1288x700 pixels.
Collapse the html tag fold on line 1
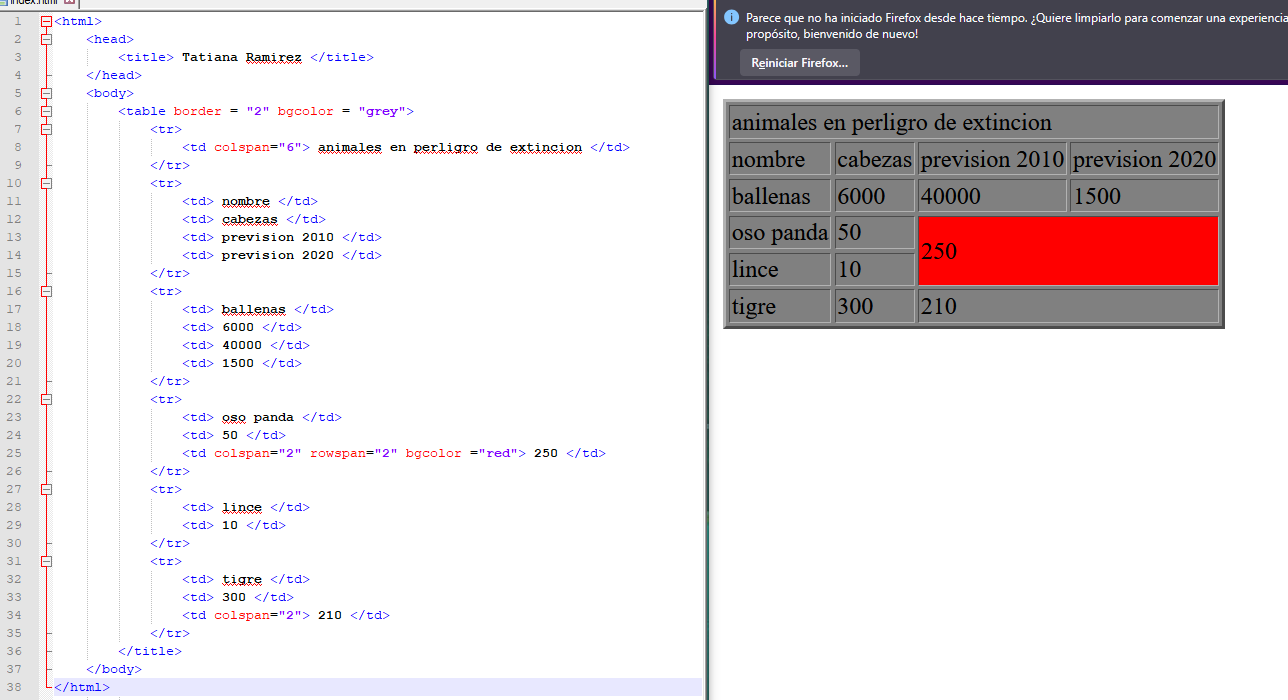46,21
